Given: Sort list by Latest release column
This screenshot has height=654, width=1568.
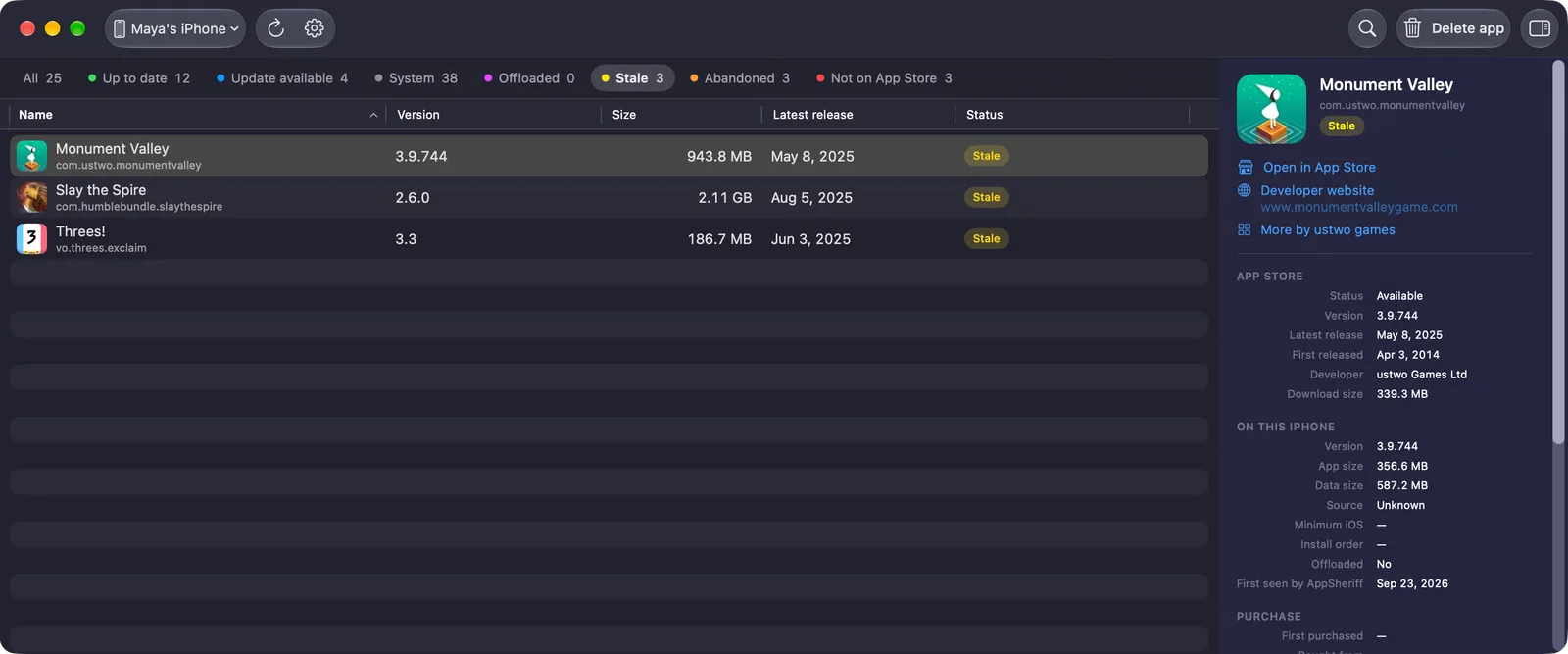Looking at the screenshot, I should 812,115.
